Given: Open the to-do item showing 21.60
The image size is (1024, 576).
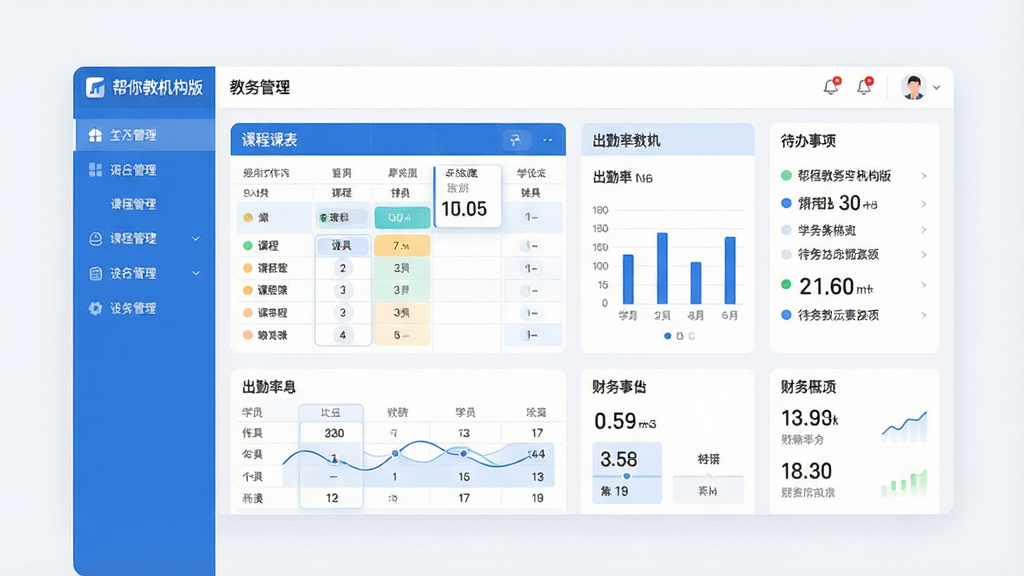Looking at the screenshot, I should point(854,285).
